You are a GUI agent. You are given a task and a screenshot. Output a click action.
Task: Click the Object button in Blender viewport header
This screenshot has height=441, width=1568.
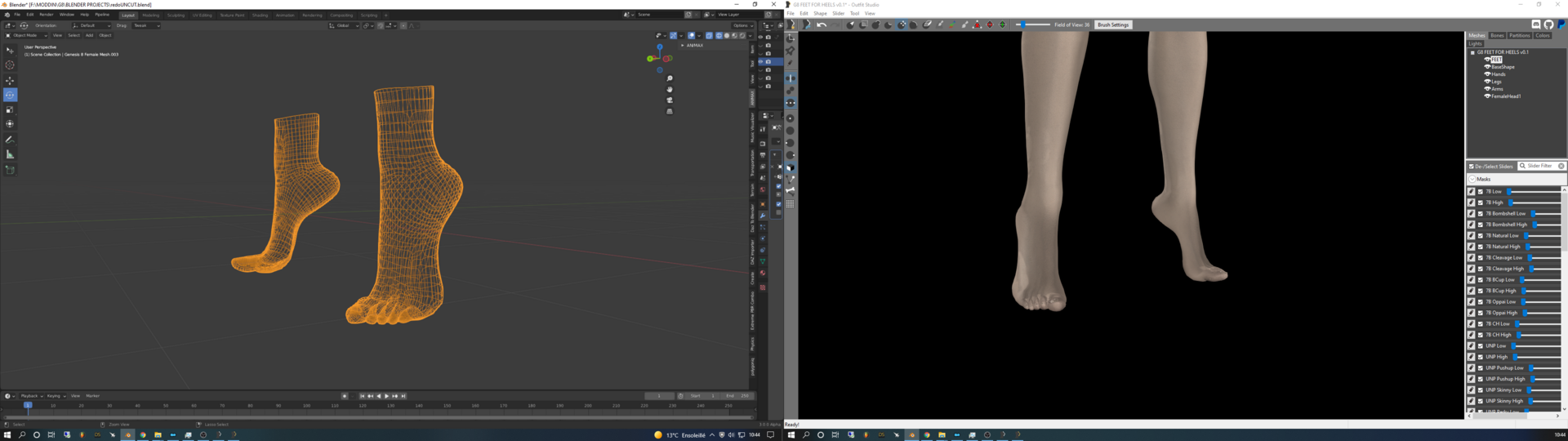point(105,35)
